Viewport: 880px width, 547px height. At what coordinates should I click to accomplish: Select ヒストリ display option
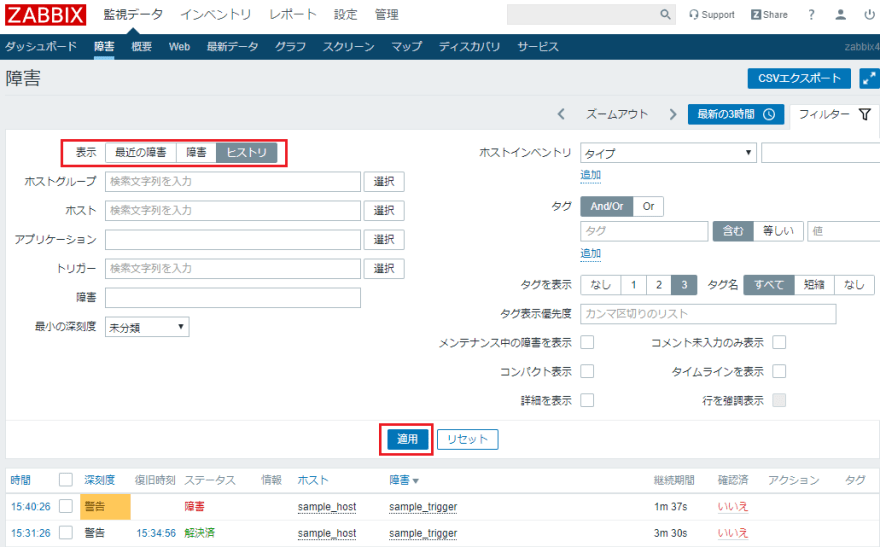point(246,153)
